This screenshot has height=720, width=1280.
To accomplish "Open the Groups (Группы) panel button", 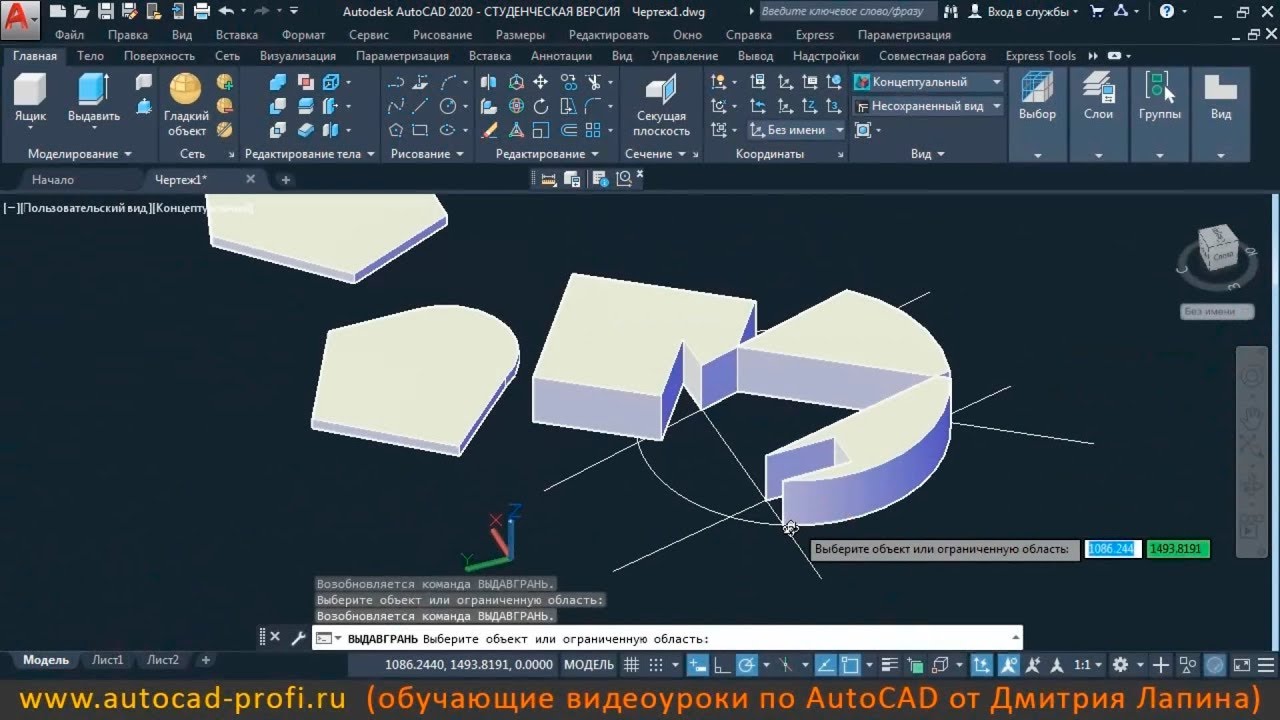I will (x=1159, y=114).
